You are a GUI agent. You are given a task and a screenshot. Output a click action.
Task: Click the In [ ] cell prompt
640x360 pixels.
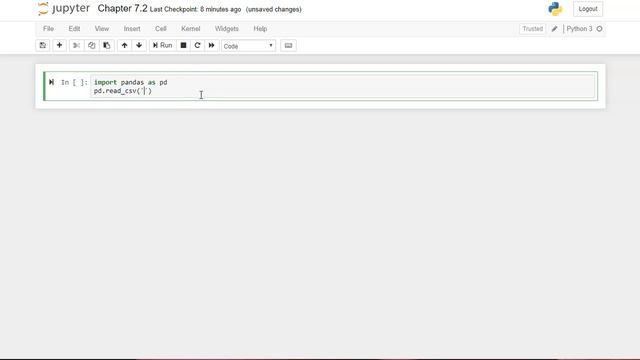pos(74,82)
